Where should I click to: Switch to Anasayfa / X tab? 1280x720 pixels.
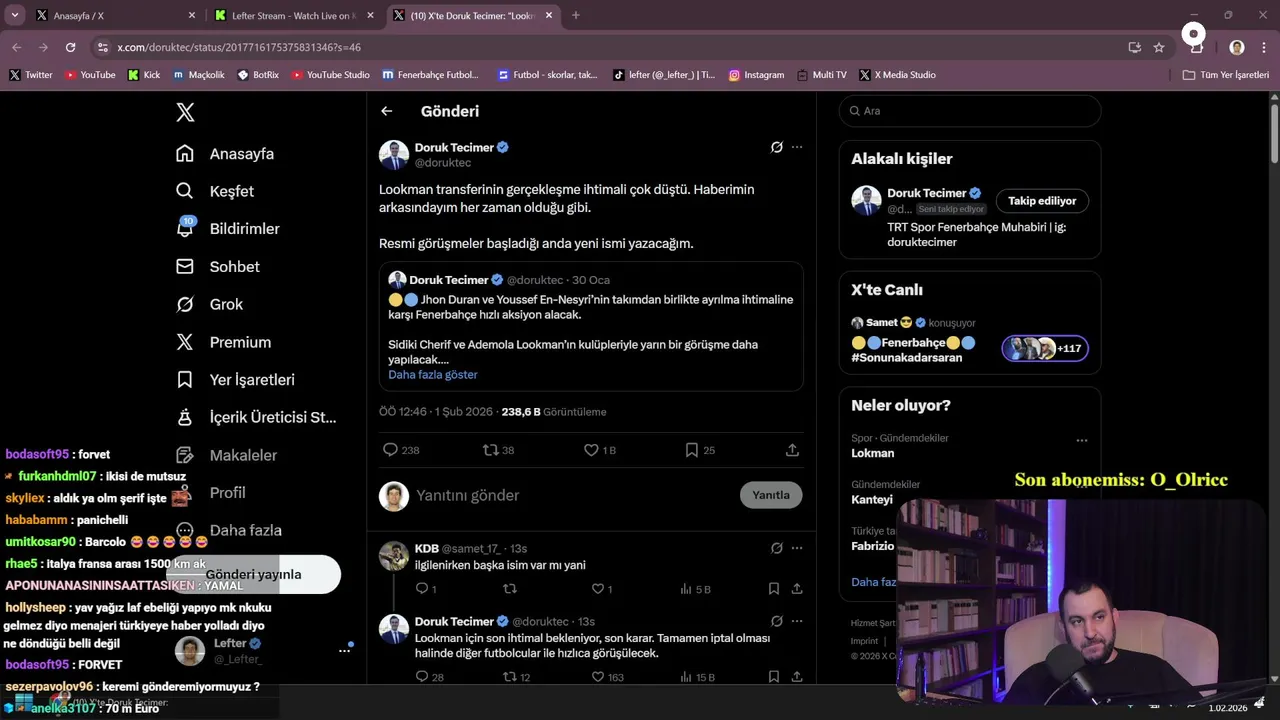point(115,16)
